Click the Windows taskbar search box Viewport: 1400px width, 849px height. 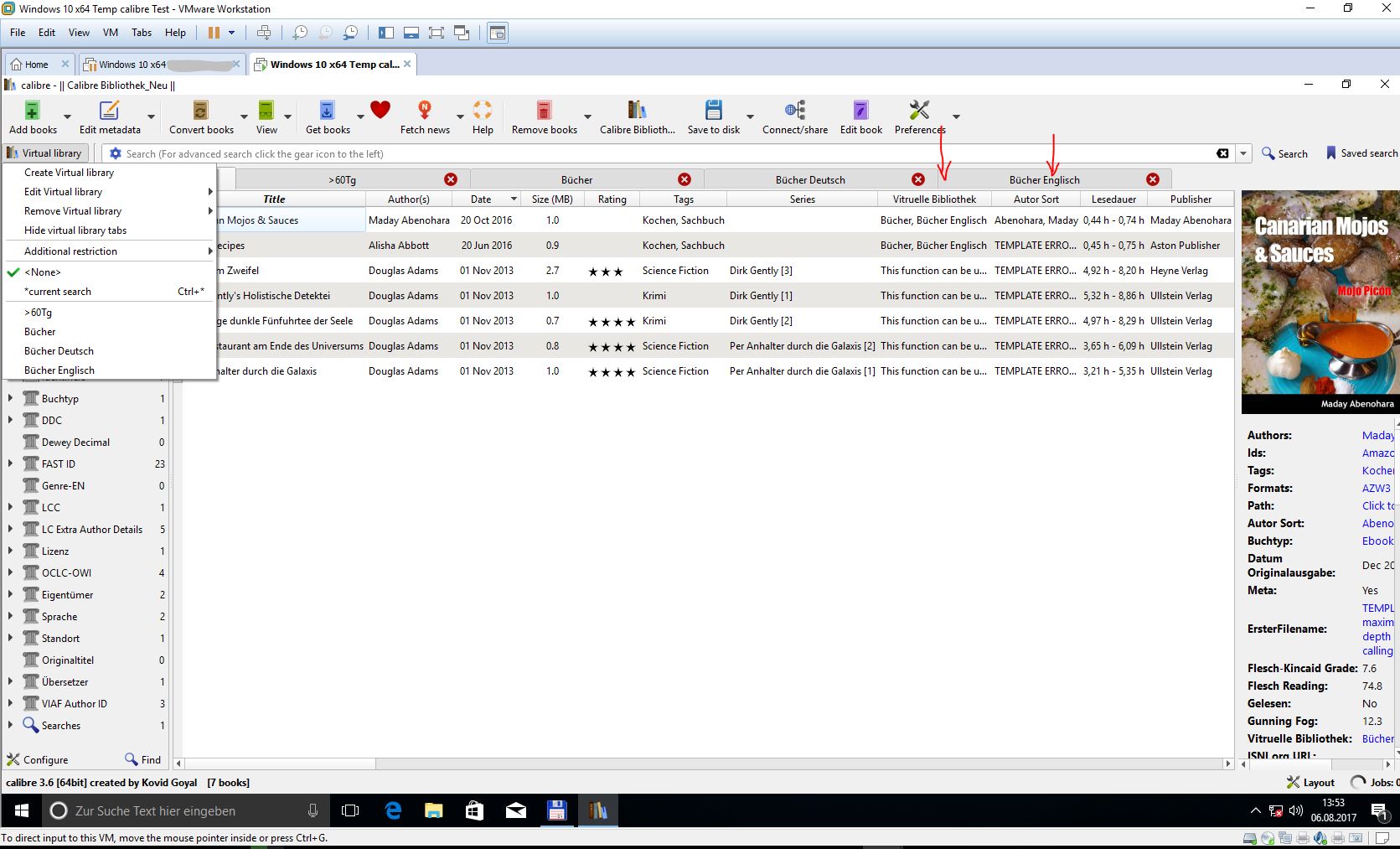coord(185,810)
